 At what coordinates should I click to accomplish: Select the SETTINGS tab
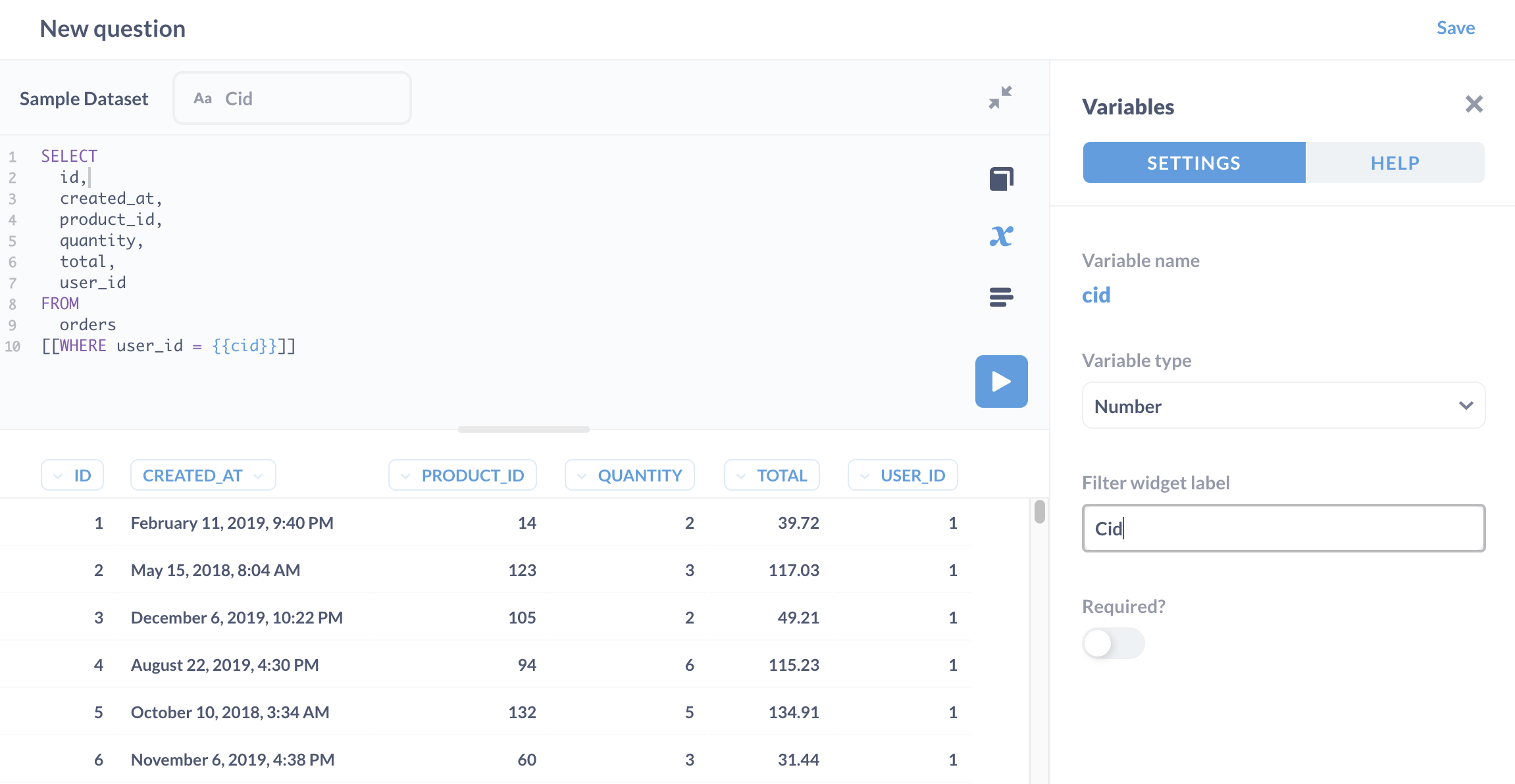click(x=1194, y=162)
